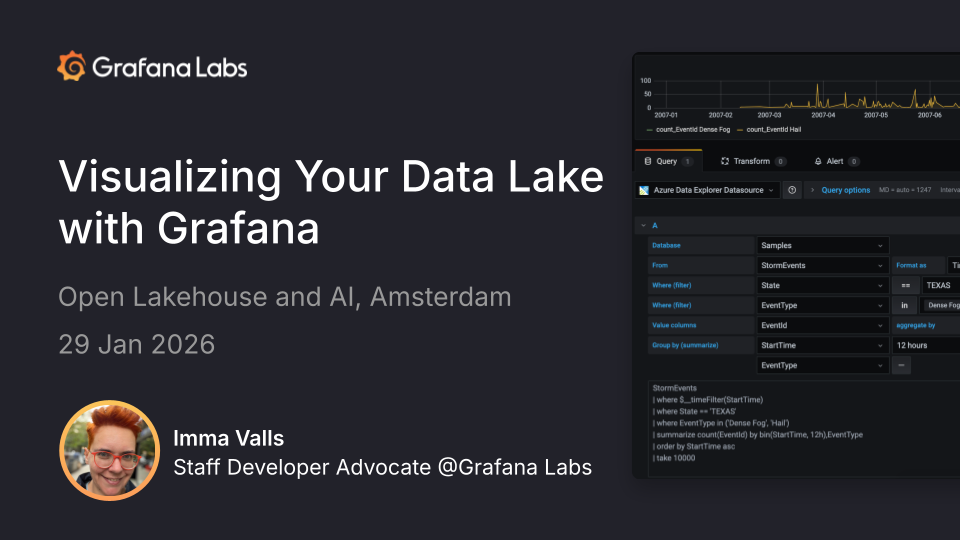The height and width of the screenshot is (540, 960).
Task: Open the From dropdown showing StormEvents
Action: [x=822, y=265]
